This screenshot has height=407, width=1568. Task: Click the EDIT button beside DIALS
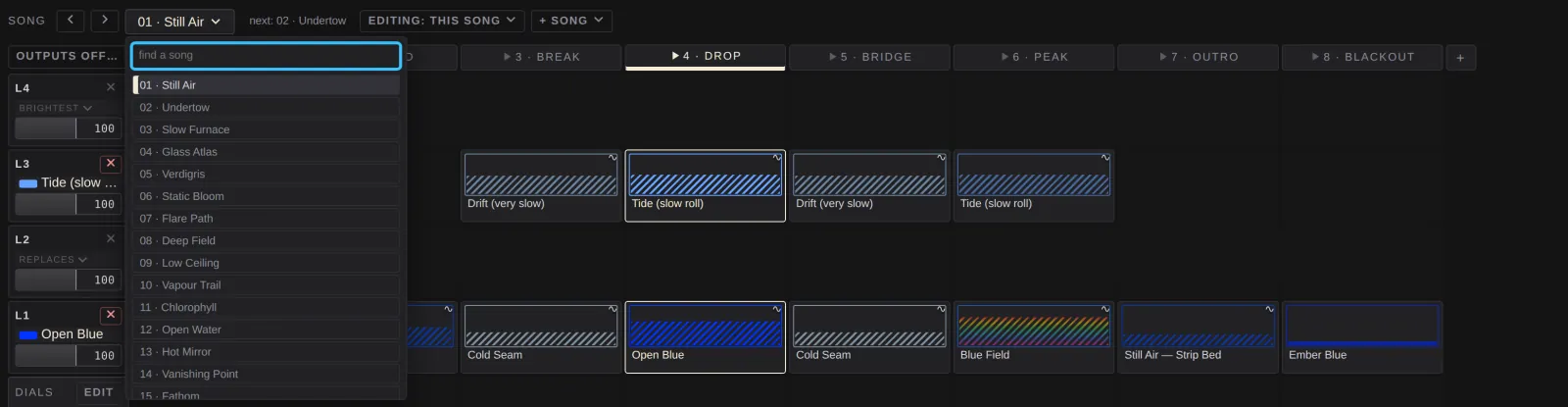point(98,392)
